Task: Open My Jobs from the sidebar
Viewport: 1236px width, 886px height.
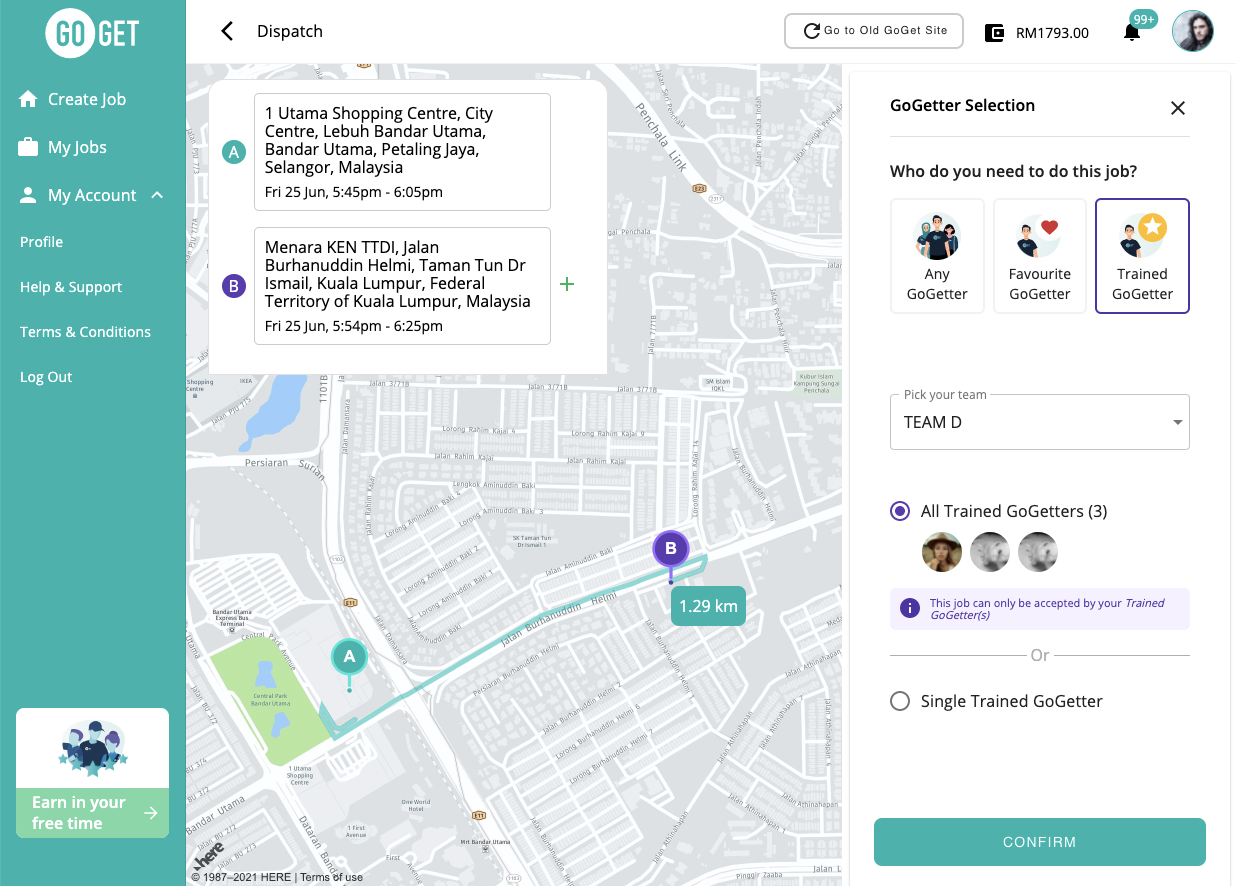Action: (x=77, y=147)
